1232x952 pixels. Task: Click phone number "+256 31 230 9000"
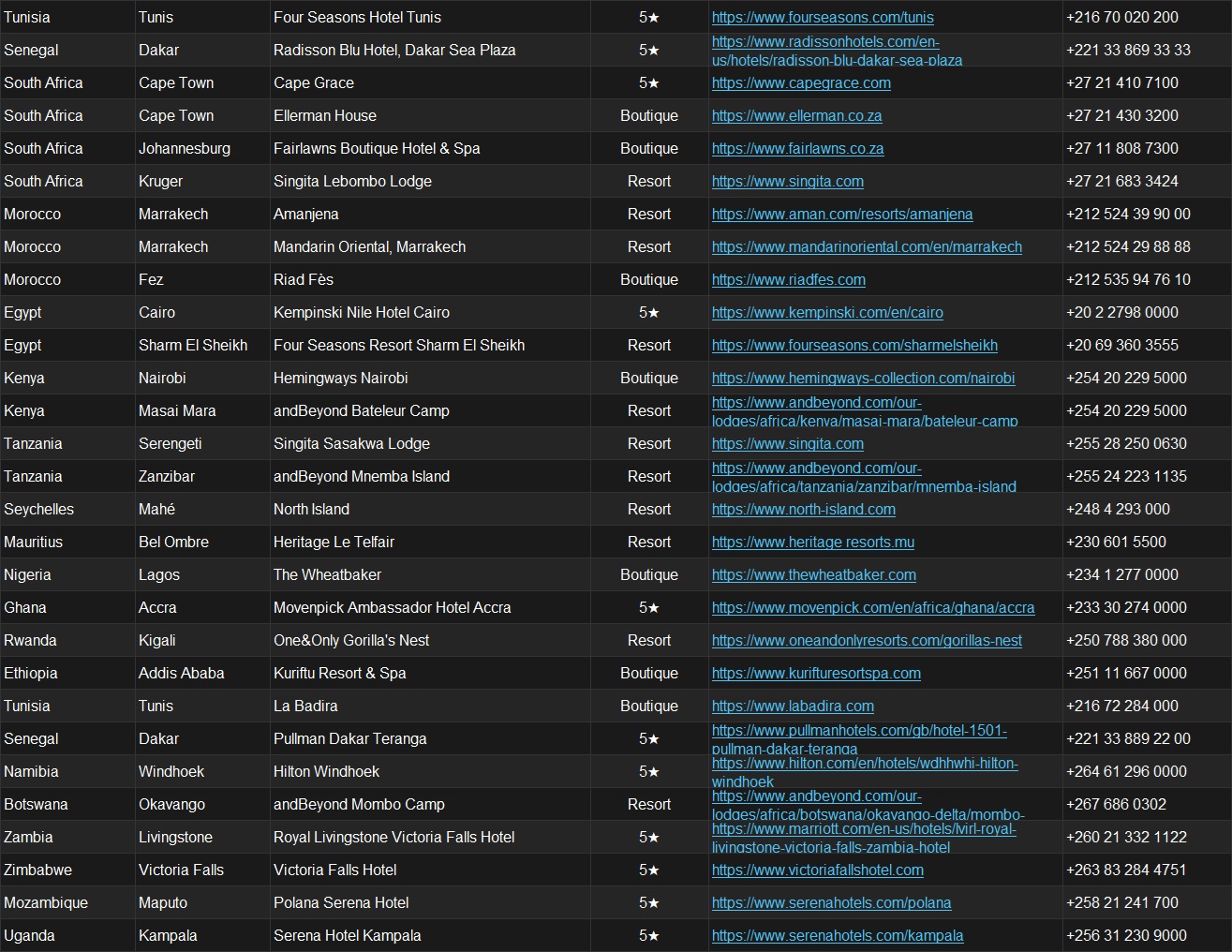tap(1126, 935)
